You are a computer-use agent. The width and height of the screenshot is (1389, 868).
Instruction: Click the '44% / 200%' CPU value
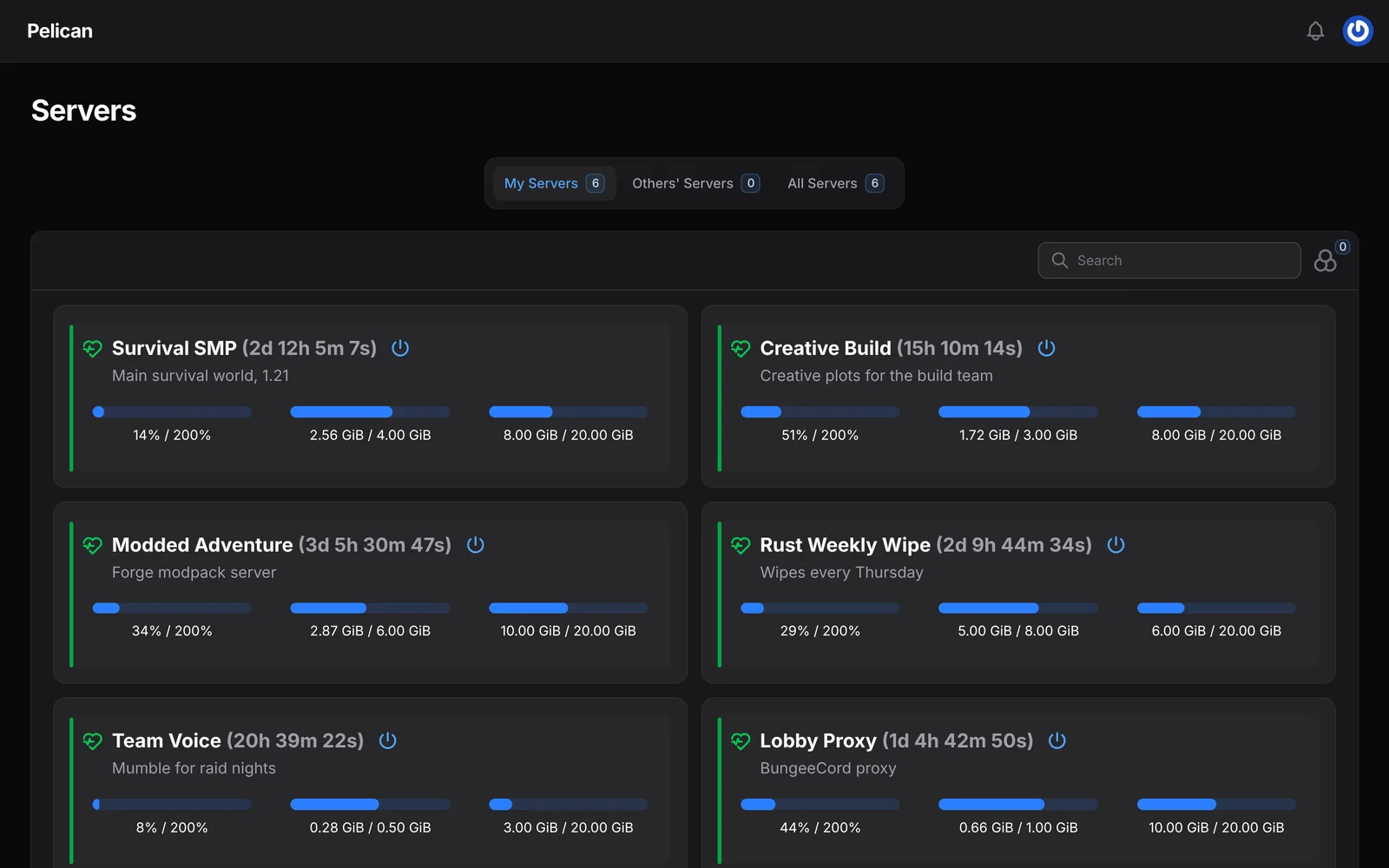tap(820, 828)
